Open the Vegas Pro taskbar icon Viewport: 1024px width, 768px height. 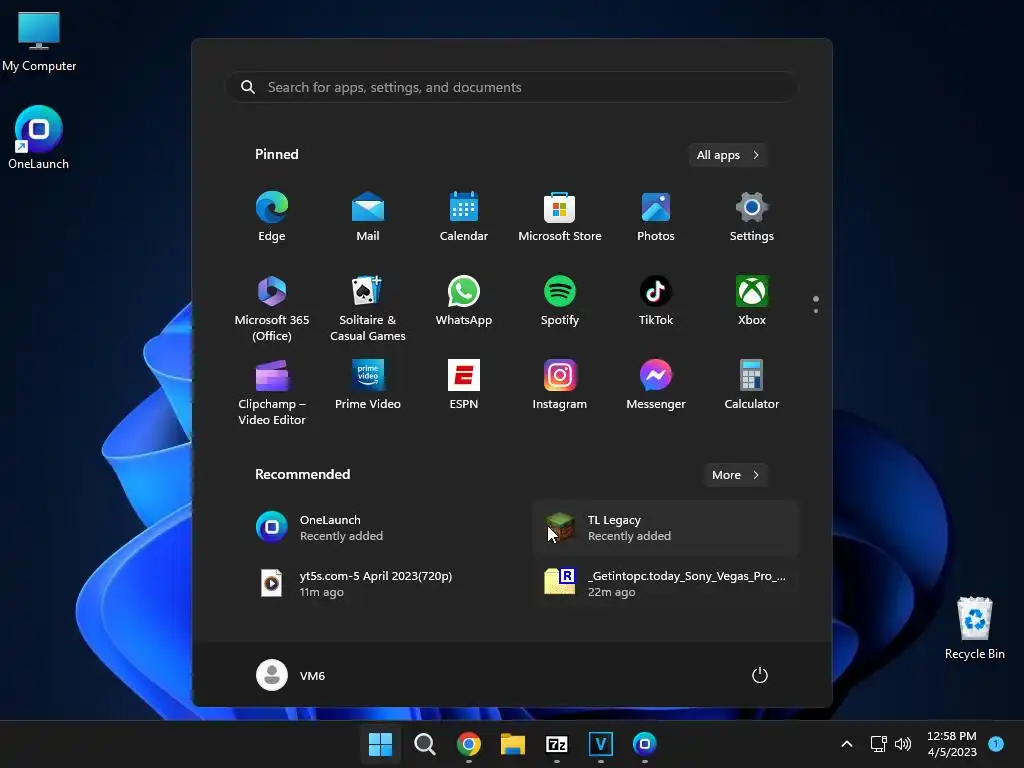601,744
